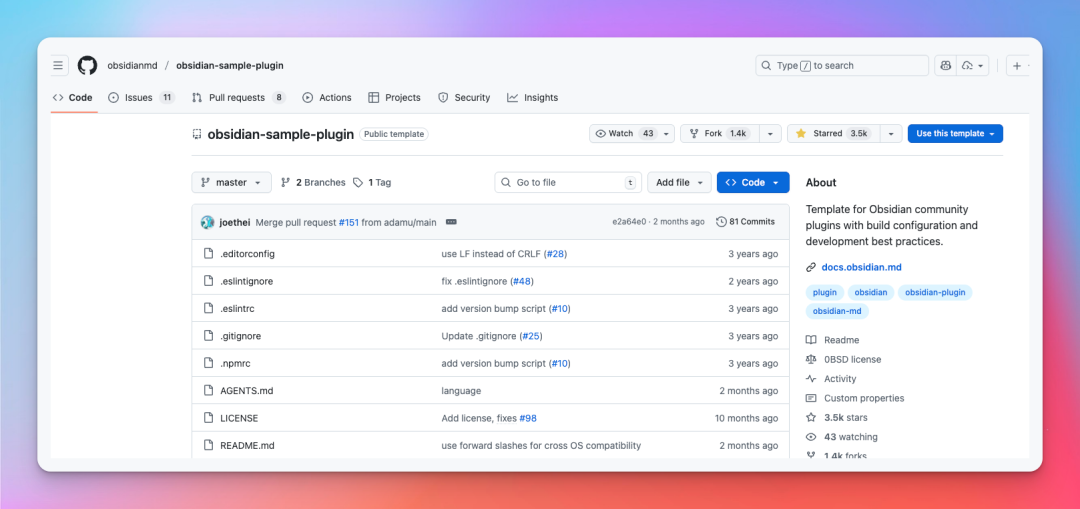Click the eye icon beside 43 watching

coord(811,437)
